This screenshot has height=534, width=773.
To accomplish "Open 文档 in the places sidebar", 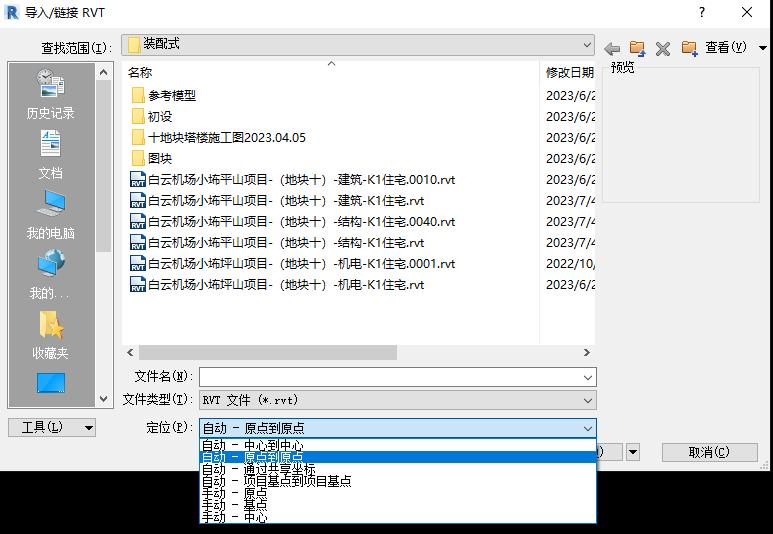I will tap(50, 155).
